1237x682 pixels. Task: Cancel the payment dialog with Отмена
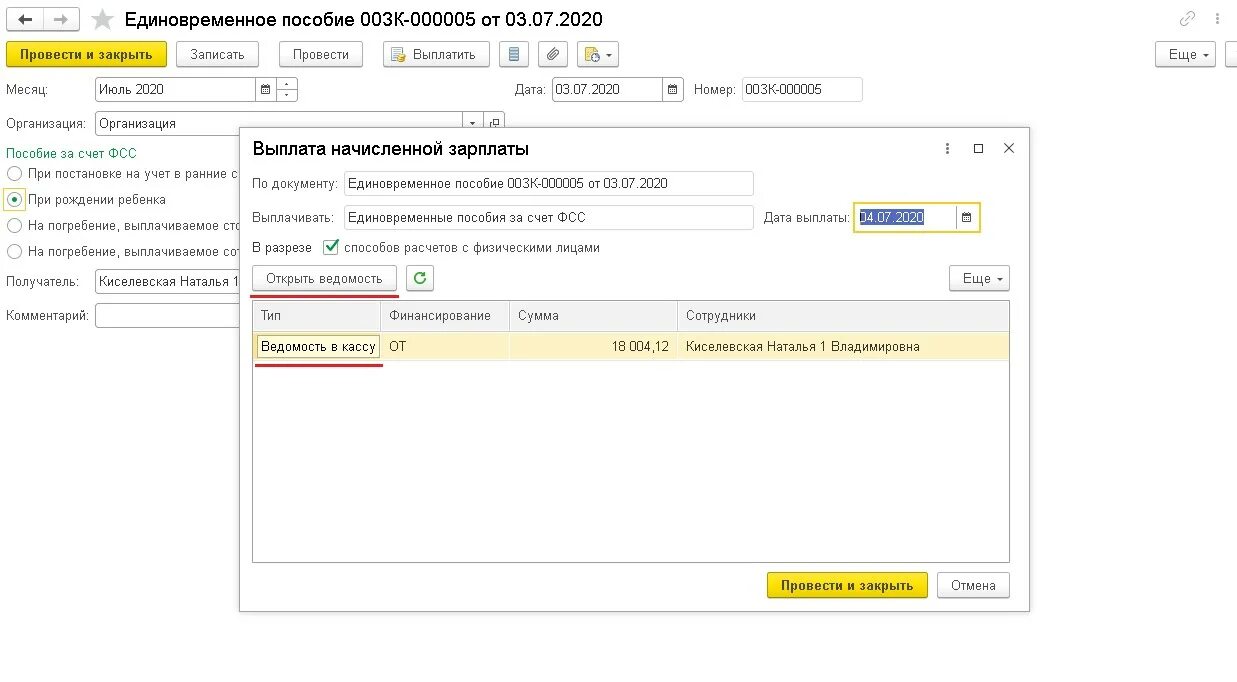[973, 585]
